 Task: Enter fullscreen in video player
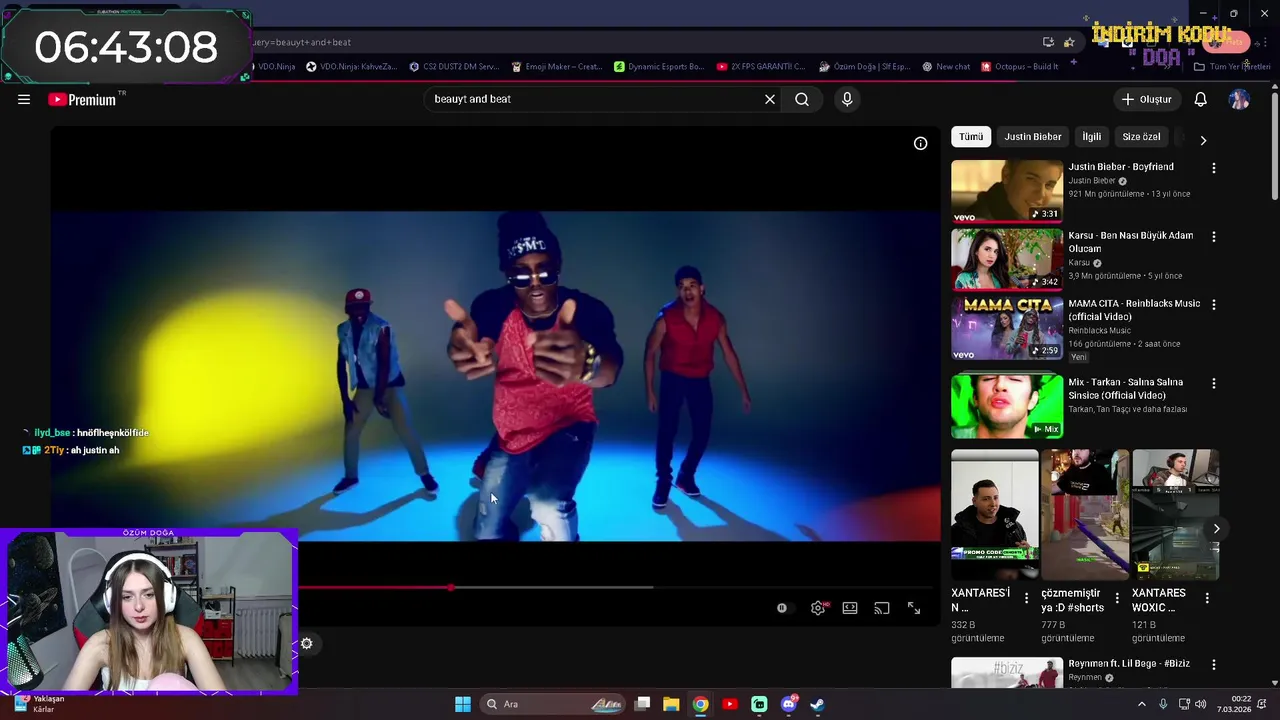914,608
